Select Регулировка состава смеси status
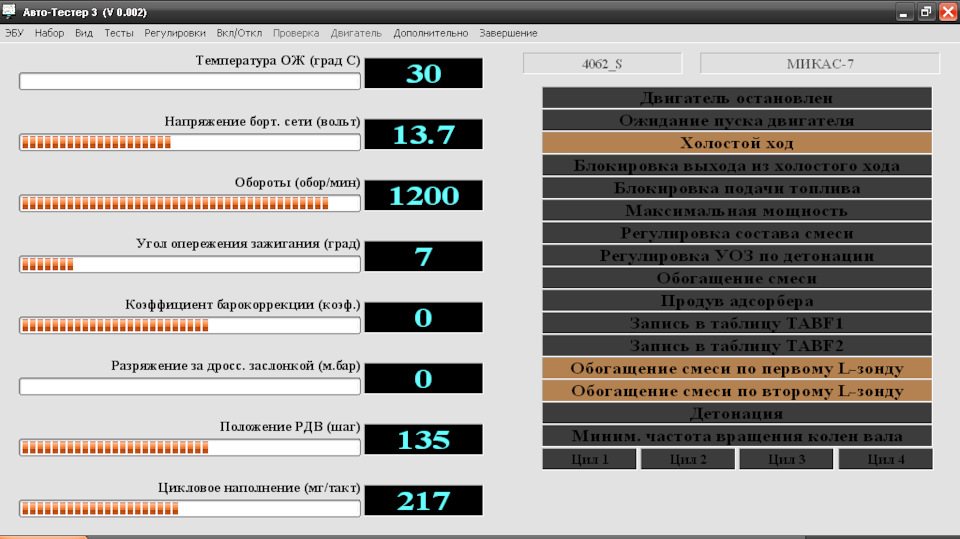The width and height of the screenshot is (960, 539). 737,233
